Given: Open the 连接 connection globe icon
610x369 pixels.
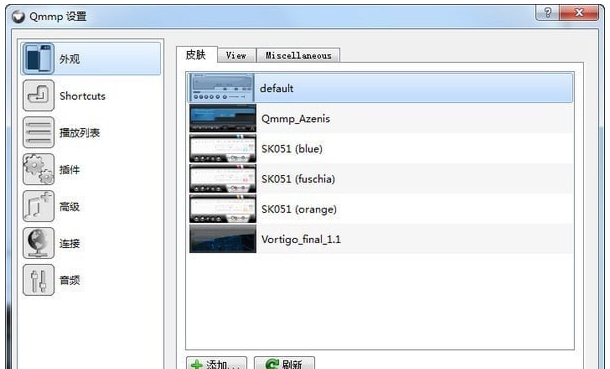Looking at the screenshot, I should tap(38, 243).
